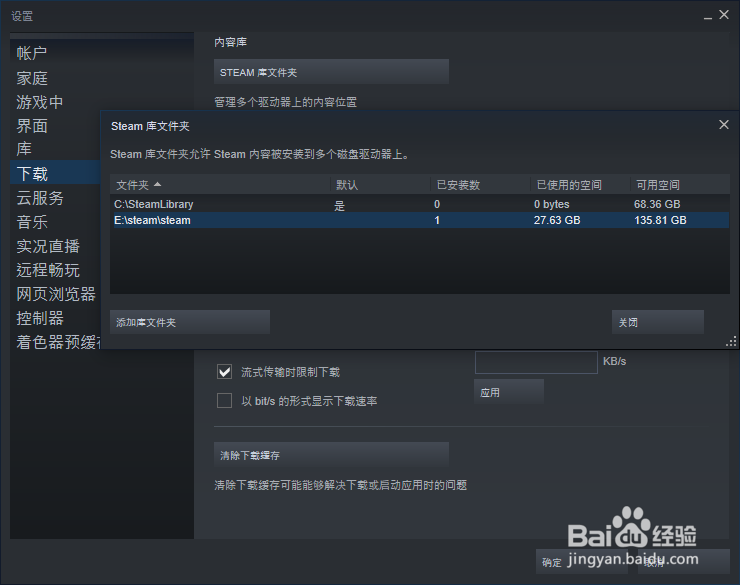Grab the dialog resize grip corner
This screenshot has width=740, height=585.
[x=732, y=343]
